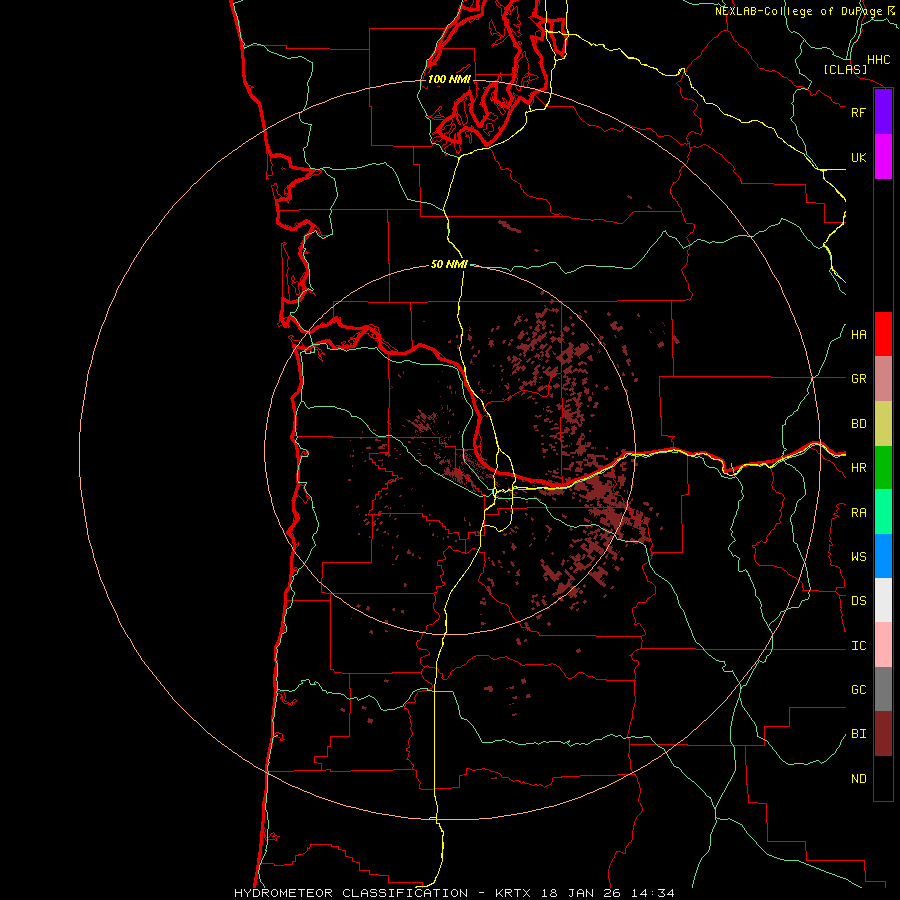
Task: Click the BD legend label
Action: 858,424
